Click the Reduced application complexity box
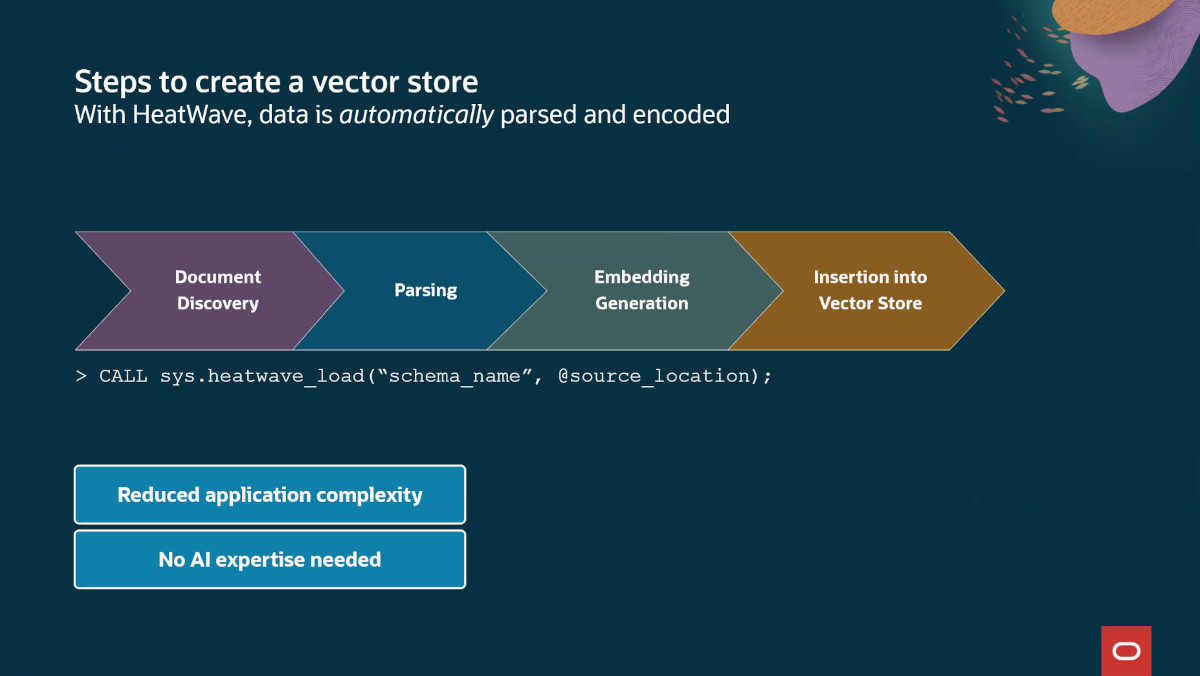Image resolution: width=1200 pixels, height=676 pixels. coord(270,495)
